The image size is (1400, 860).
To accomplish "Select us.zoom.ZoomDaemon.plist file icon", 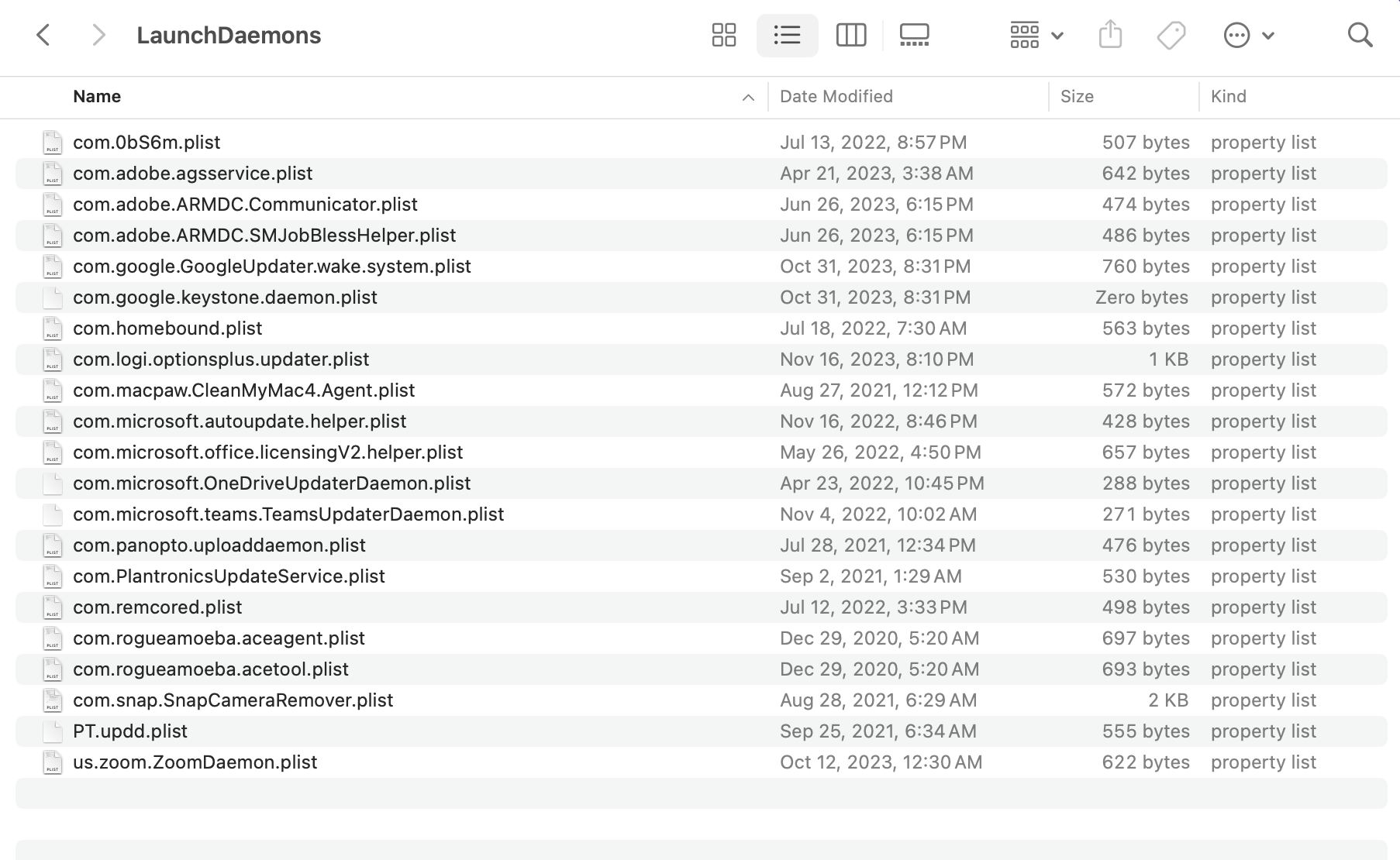I will coord(53,762).
